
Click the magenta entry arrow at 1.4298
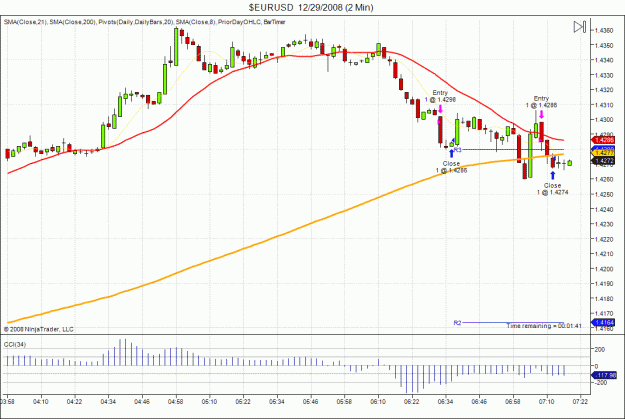pos(440,108)
